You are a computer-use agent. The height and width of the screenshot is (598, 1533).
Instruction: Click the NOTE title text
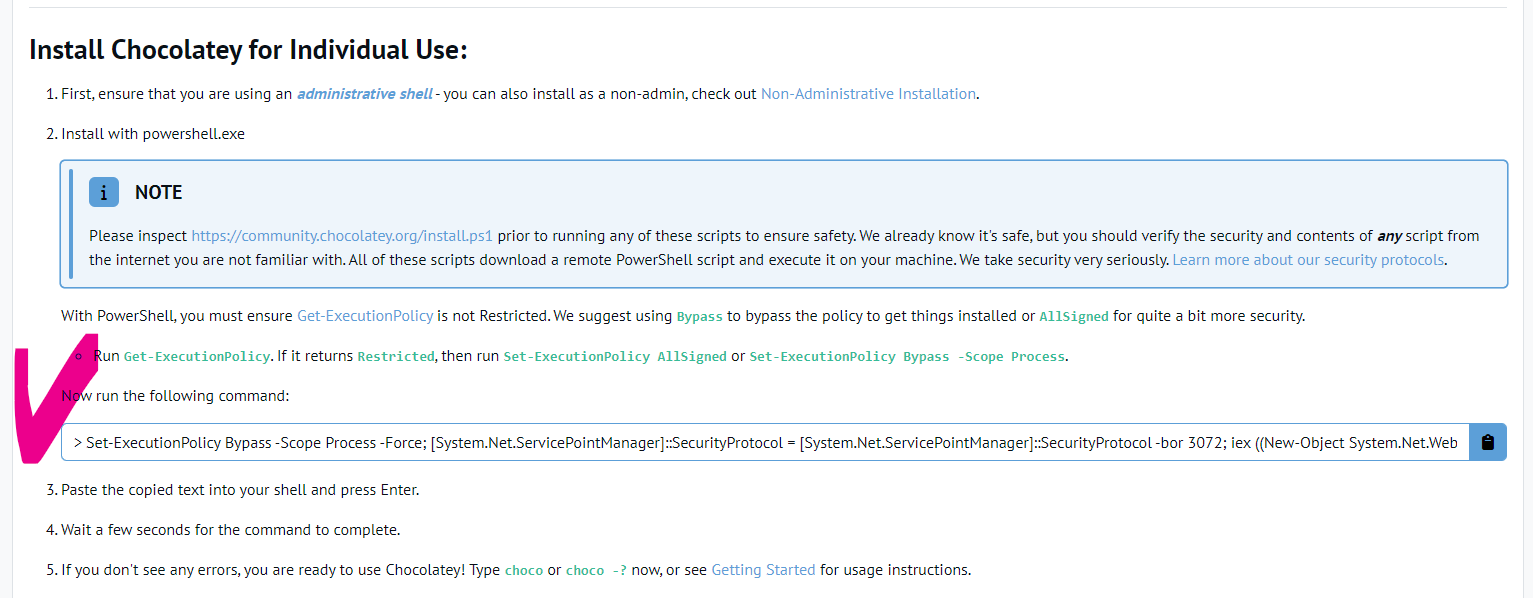pos(159,192)
